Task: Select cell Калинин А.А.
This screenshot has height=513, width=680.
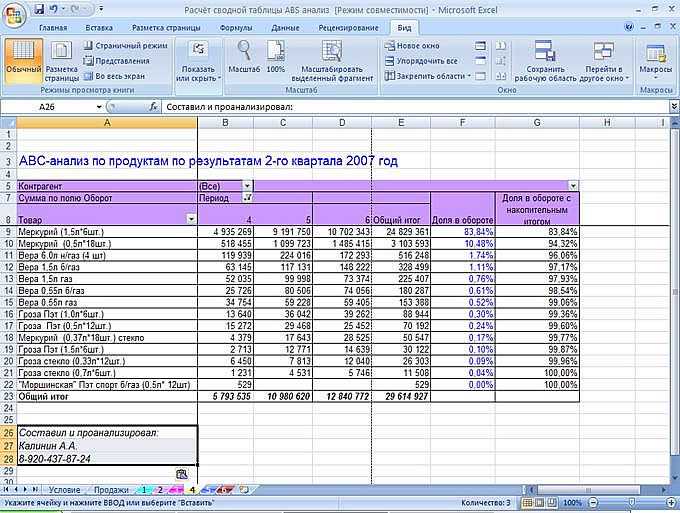Action: click(107, 445)
